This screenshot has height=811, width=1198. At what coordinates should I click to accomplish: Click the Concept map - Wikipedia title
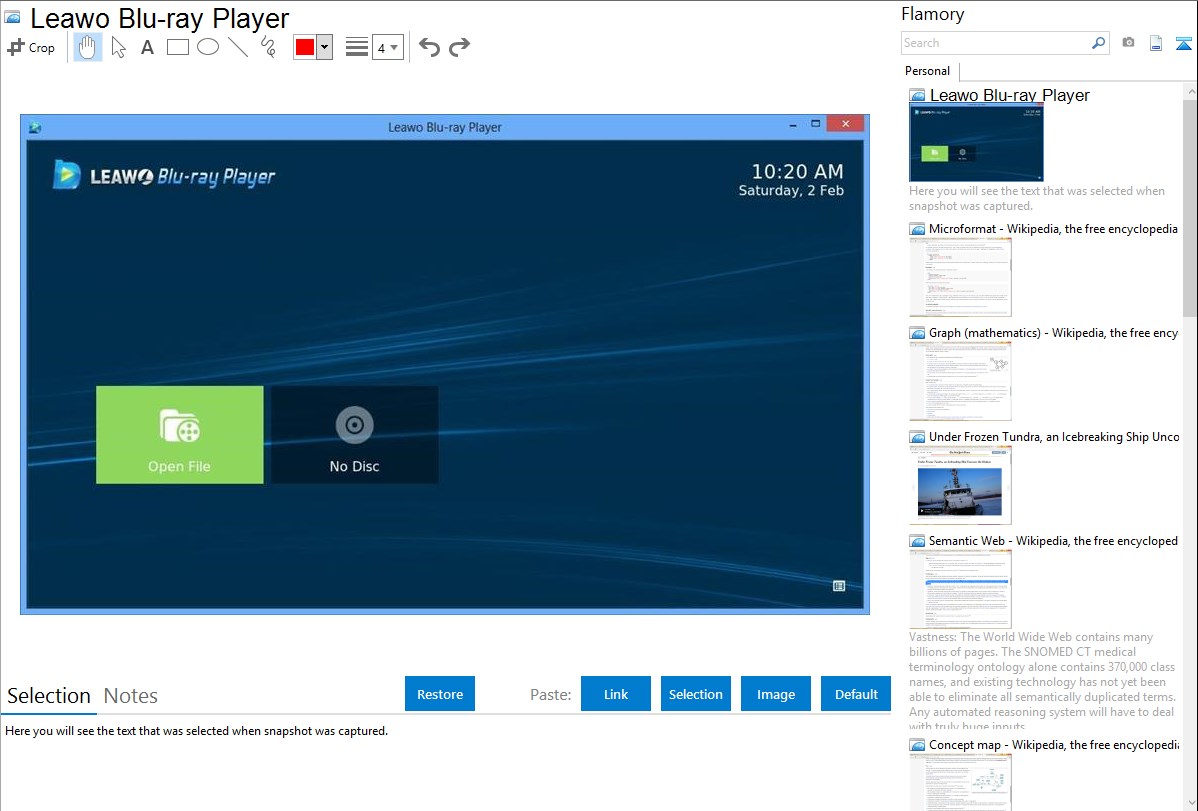pyautogui.click(x=1053, y=744)
